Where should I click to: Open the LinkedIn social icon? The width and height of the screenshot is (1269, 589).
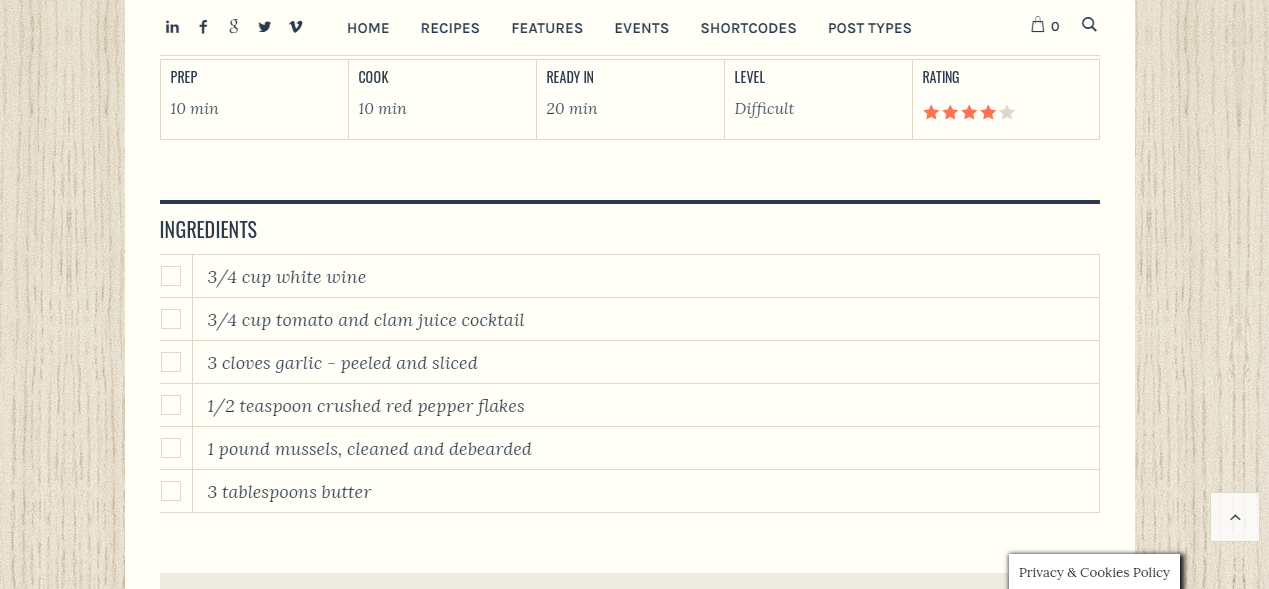point(172,27)
